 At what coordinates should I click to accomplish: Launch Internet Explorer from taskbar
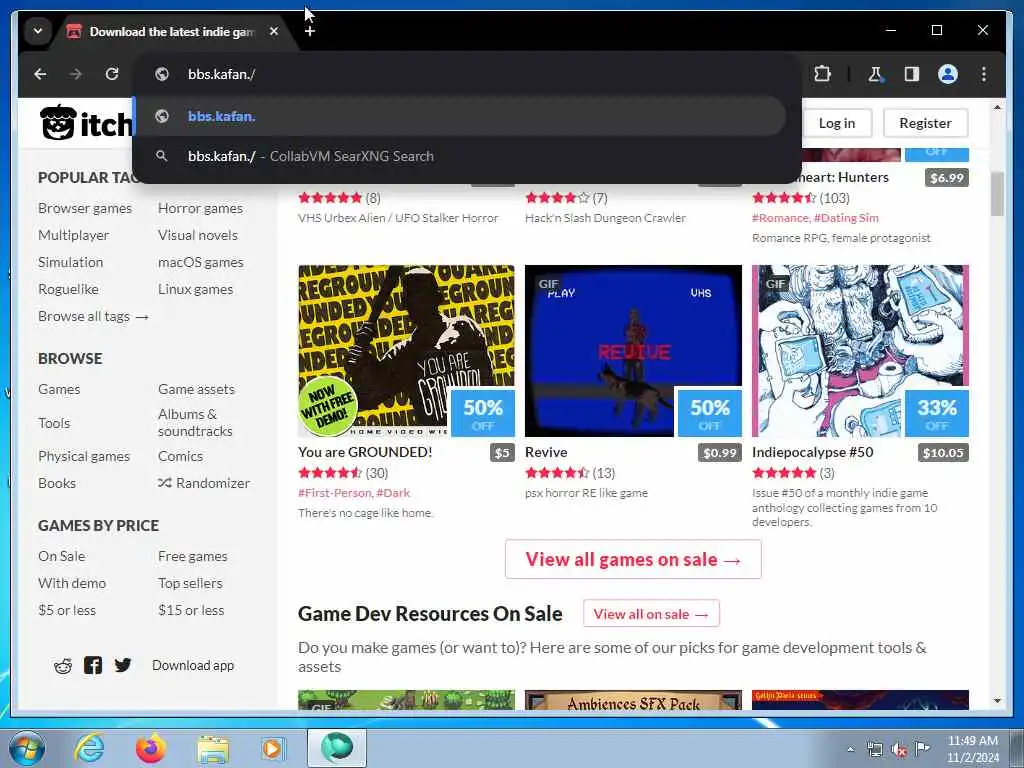click(89, 748)
